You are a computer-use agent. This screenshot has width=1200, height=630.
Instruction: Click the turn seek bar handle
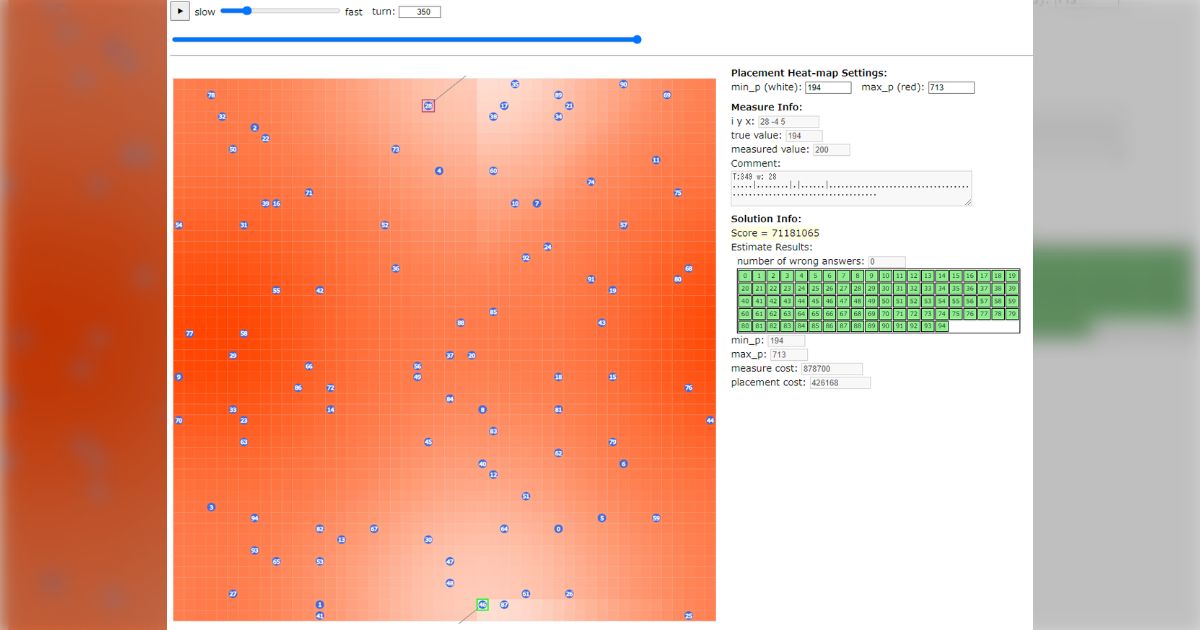[x=637, y=40]
